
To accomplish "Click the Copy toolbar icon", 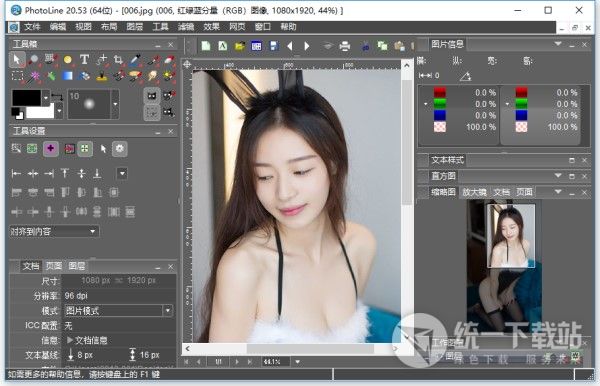I will 382,46.
